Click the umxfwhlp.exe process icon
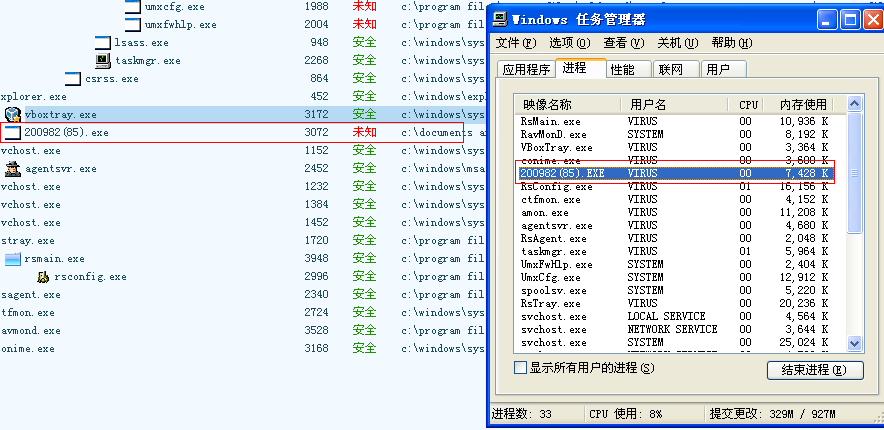The image size is (884, 430). click(132, 24)
